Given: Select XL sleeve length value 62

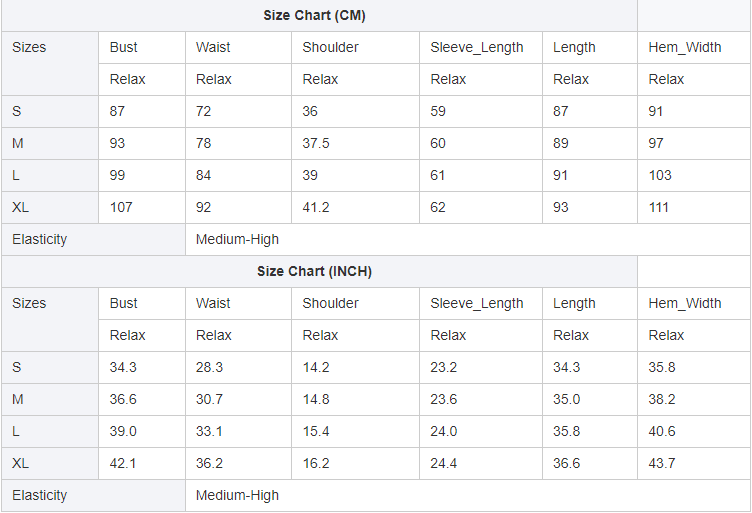Looking at the screenshot, I should click(438, 207).
